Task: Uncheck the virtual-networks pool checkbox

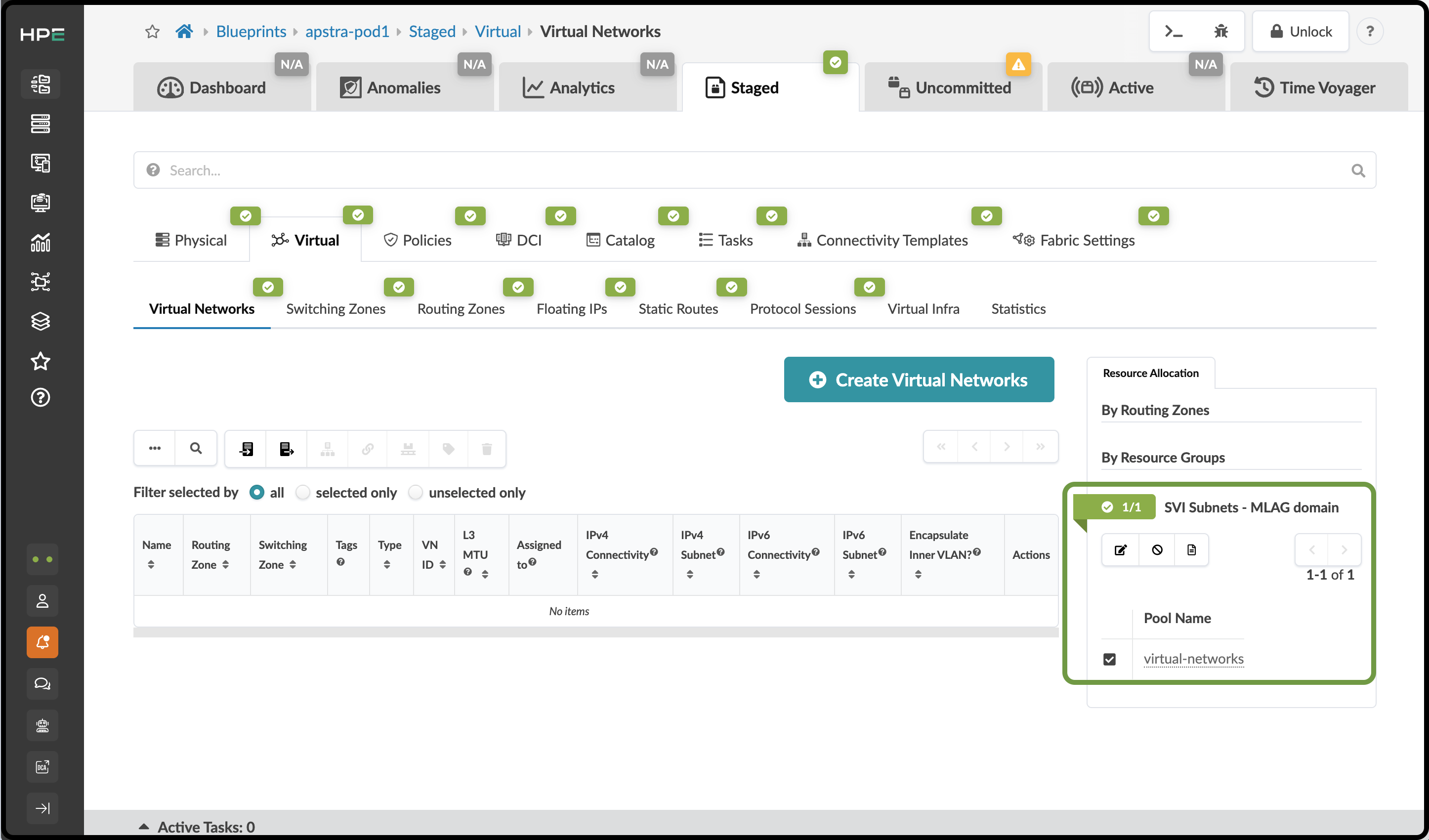Action: click(1110, 659)
